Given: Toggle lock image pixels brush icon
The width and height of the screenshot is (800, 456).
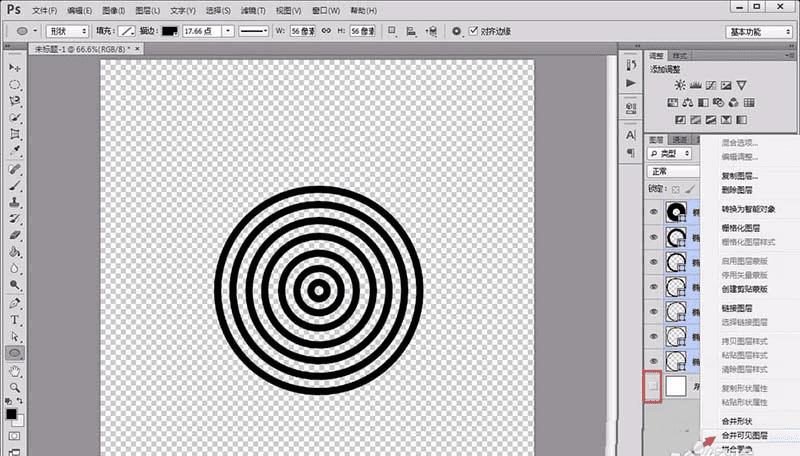Looking at the screenshot, I should 690,189.
